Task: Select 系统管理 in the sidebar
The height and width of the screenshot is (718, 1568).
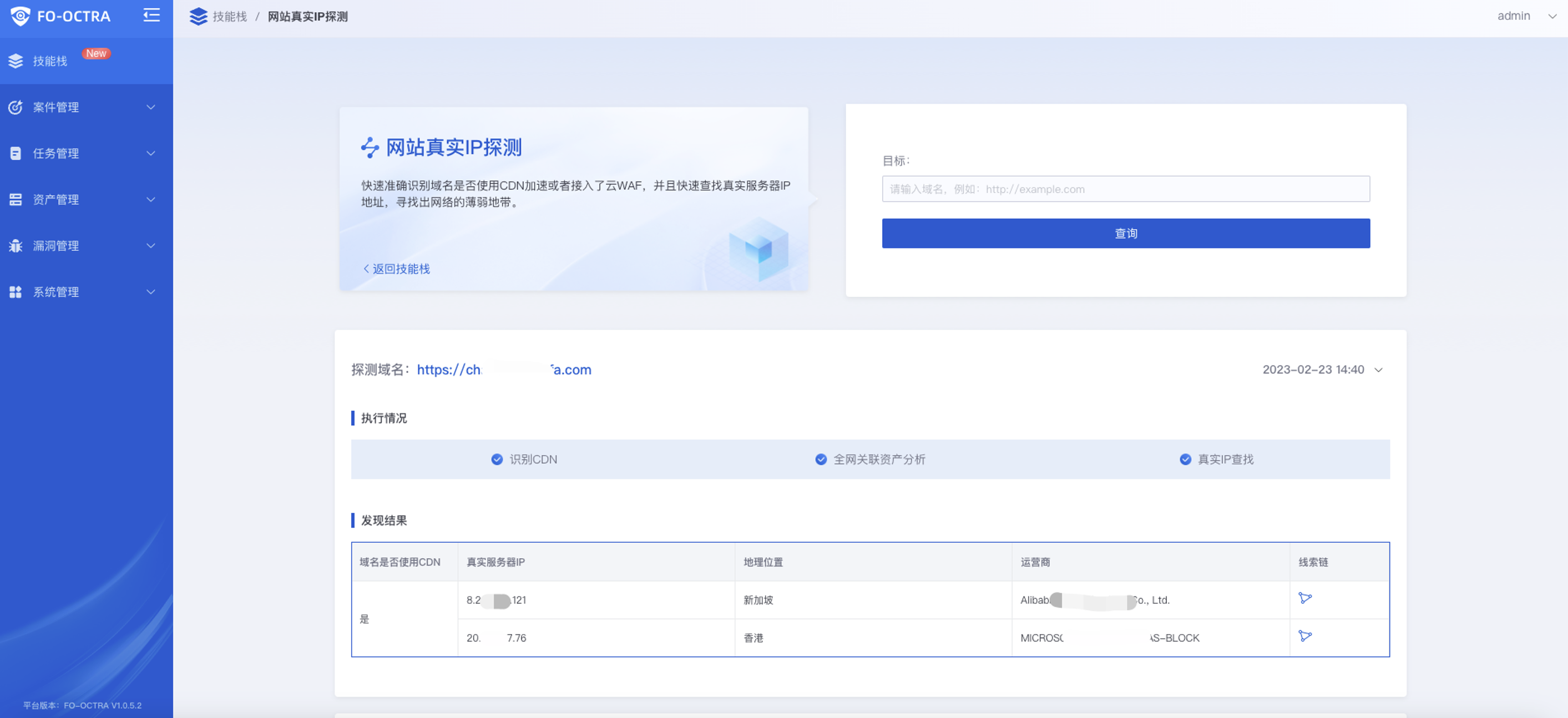Action: pyautogui.click(x=87, y=292)
